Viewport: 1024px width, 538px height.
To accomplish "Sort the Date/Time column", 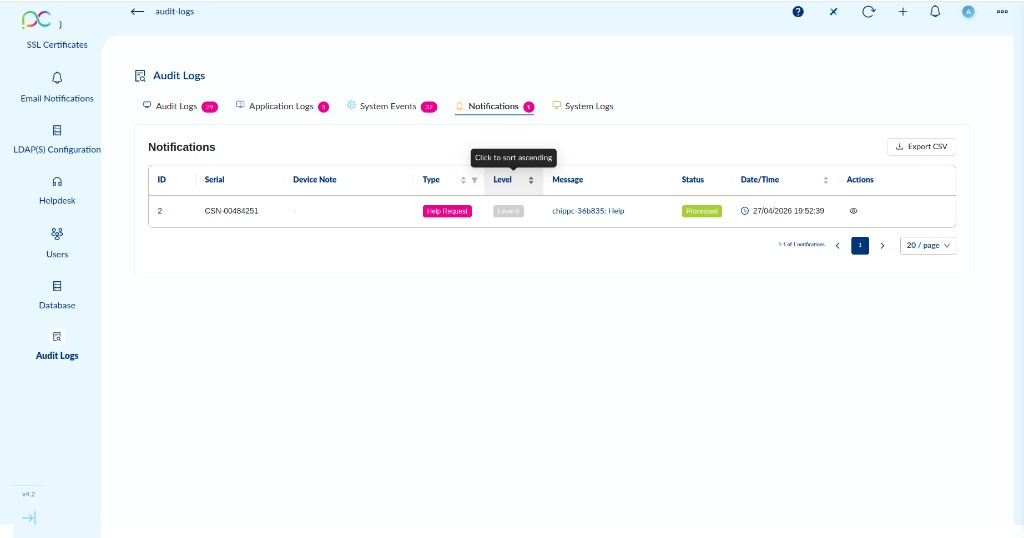I will (x=825, y=180).
